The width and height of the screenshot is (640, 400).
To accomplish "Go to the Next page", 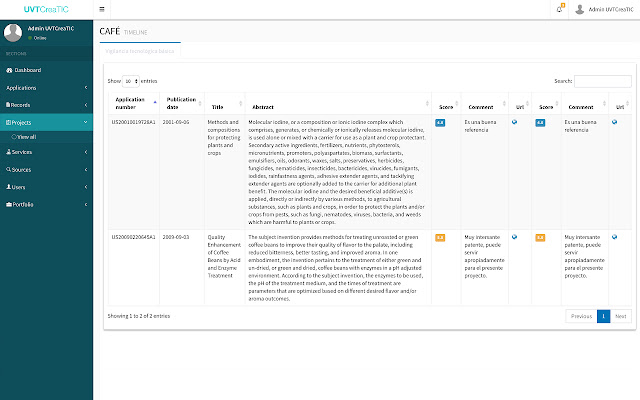I will tap(621, 316).
